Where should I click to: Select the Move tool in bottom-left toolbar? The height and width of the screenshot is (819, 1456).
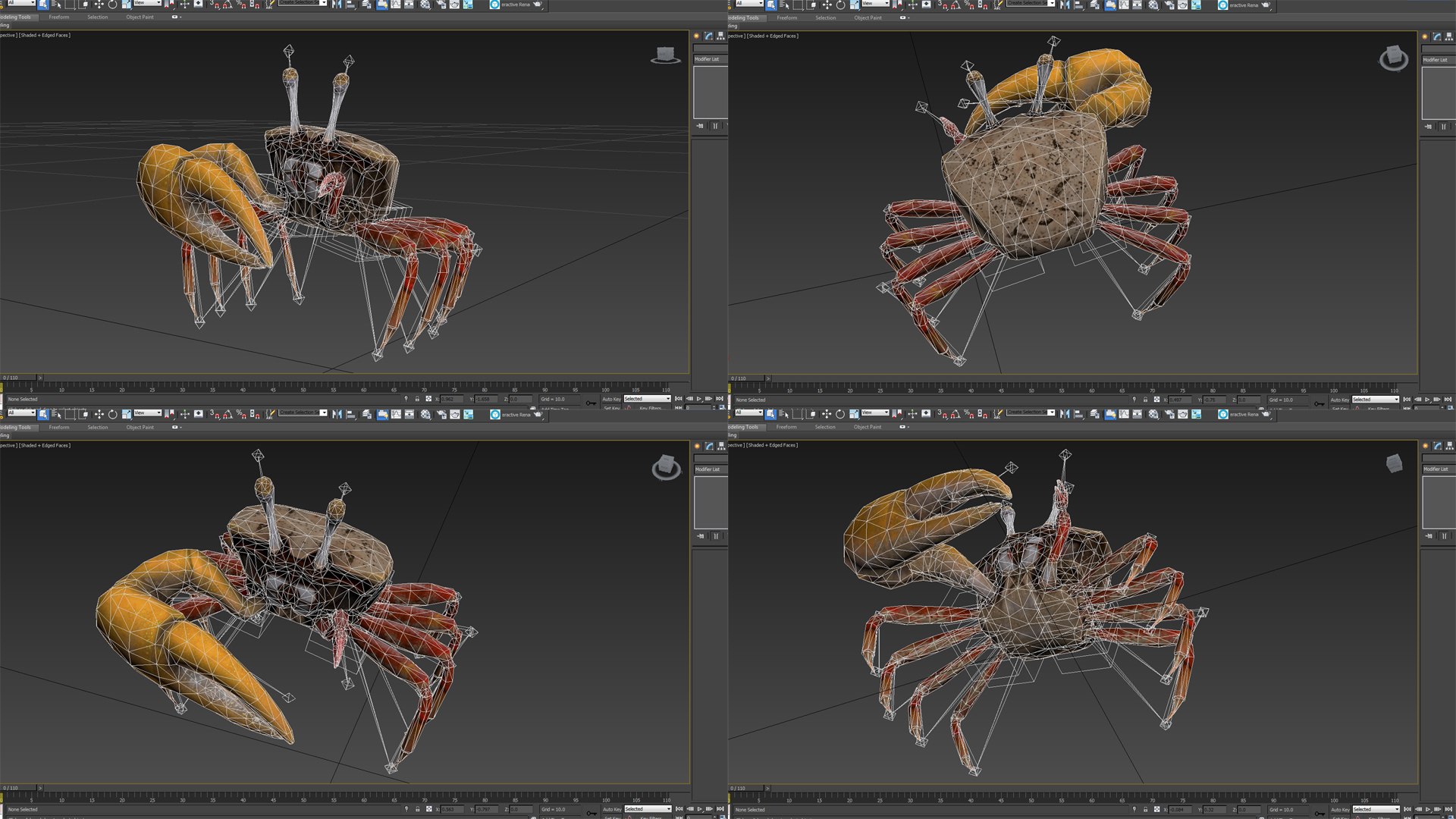tap(99, 413)
